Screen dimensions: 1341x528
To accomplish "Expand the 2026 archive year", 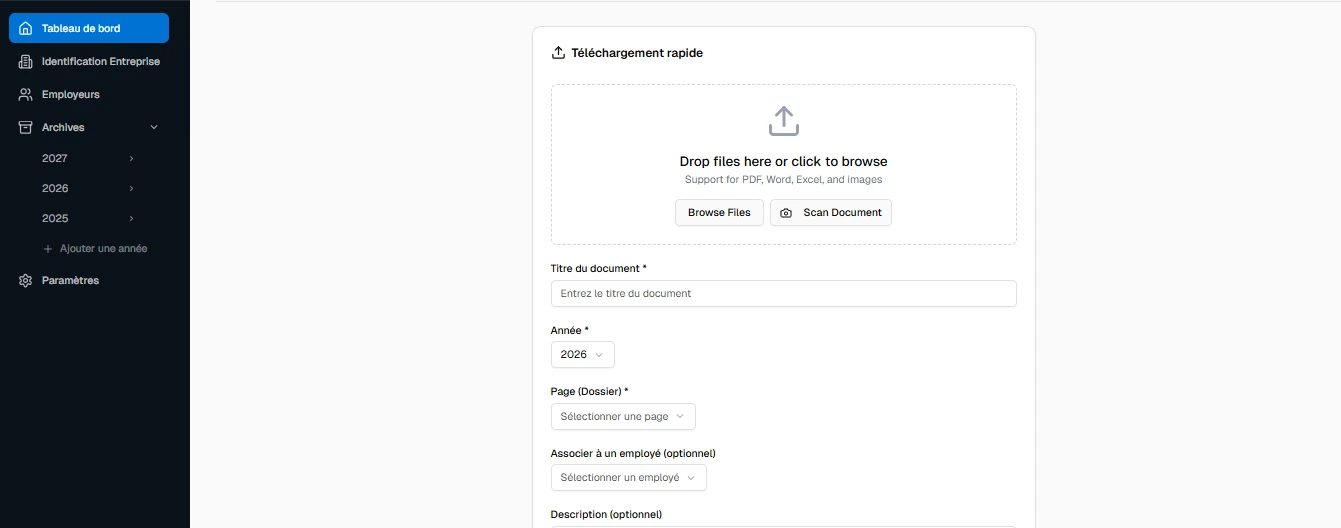I will pos(131,189).
